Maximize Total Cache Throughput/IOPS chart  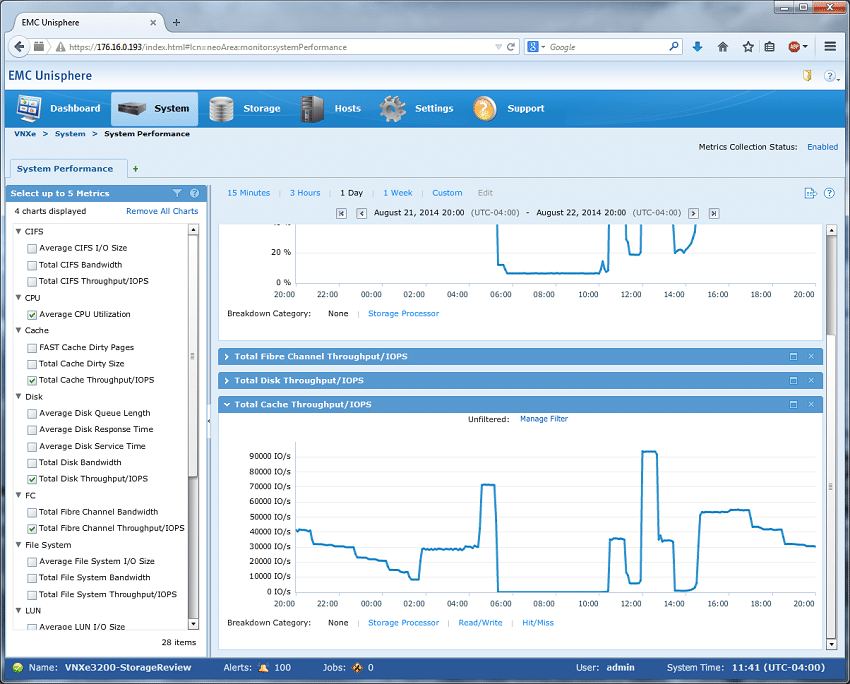(793, 404)
